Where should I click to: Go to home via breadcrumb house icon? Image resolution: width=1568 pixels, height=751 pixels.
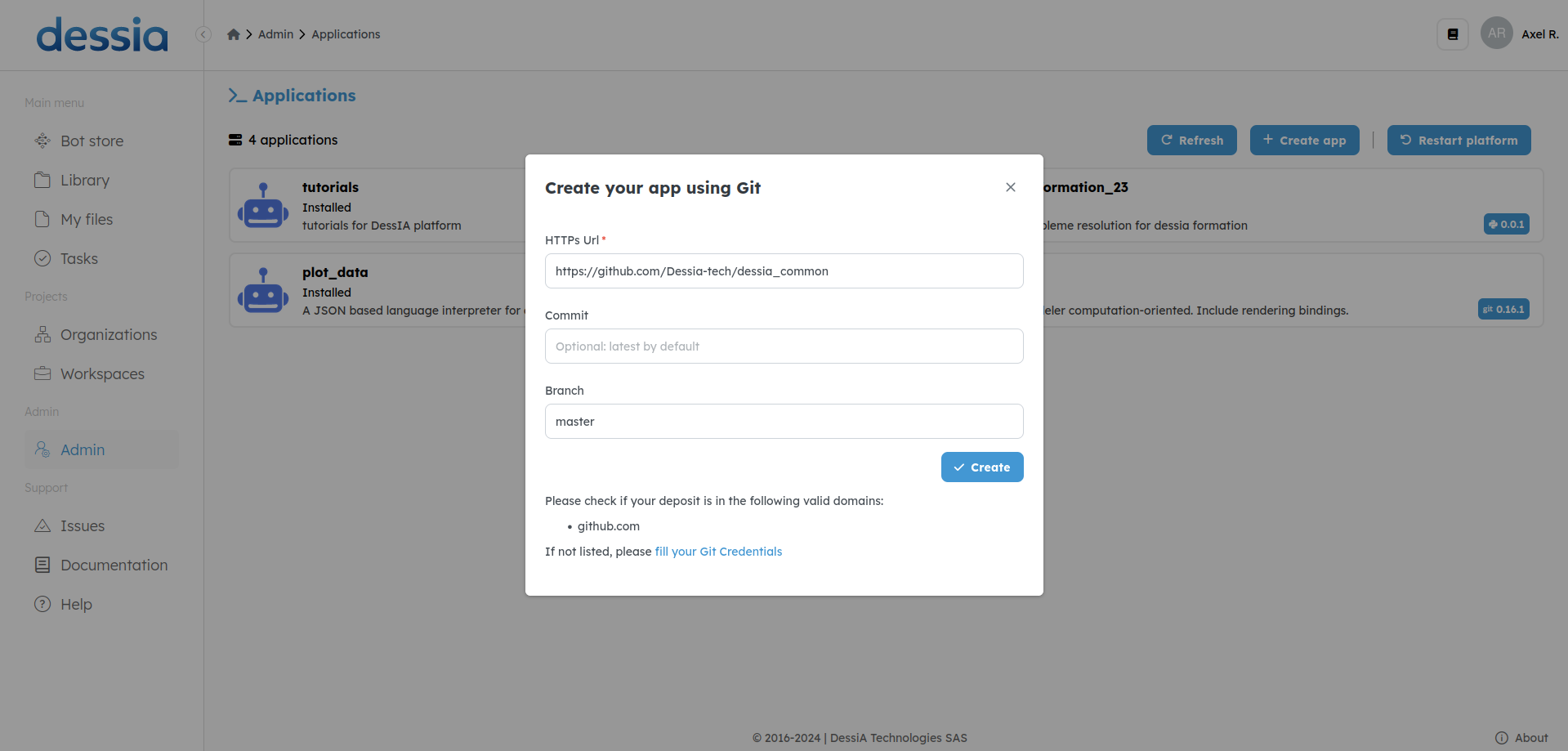pyautogui.click(x=234, y=34)
